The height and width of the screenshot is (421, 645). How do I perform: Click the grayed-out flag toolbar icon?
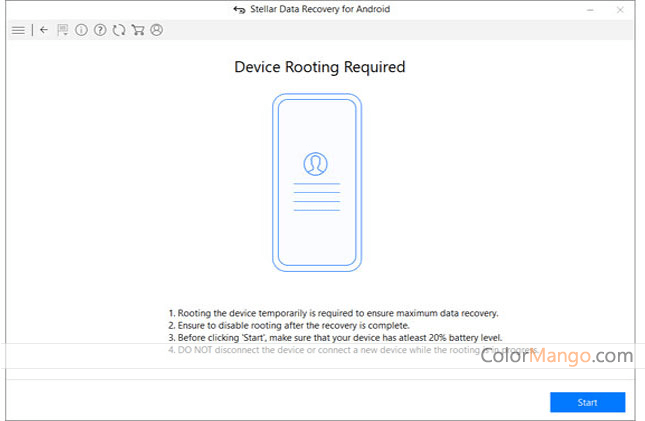tap(63, 30)
